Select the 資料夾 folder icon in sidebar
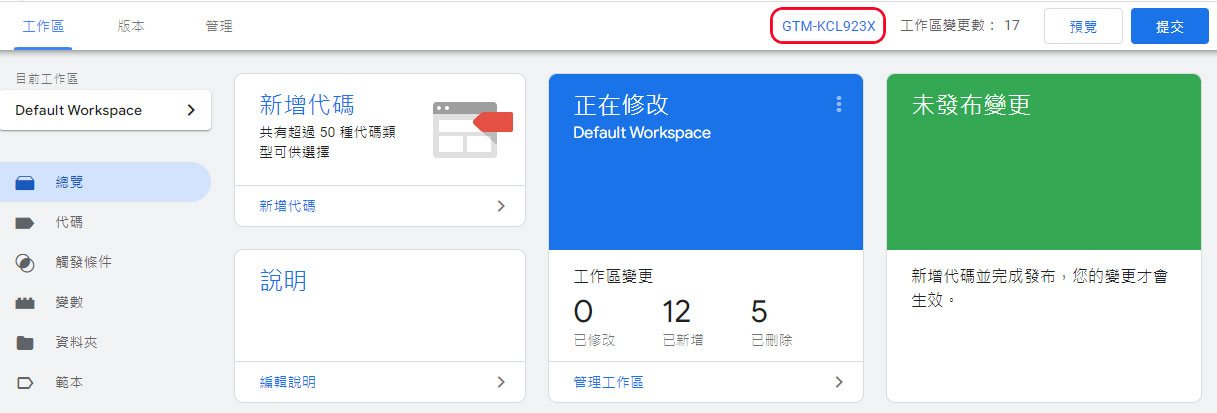1217x413 pixels. [x=25, y=343]
